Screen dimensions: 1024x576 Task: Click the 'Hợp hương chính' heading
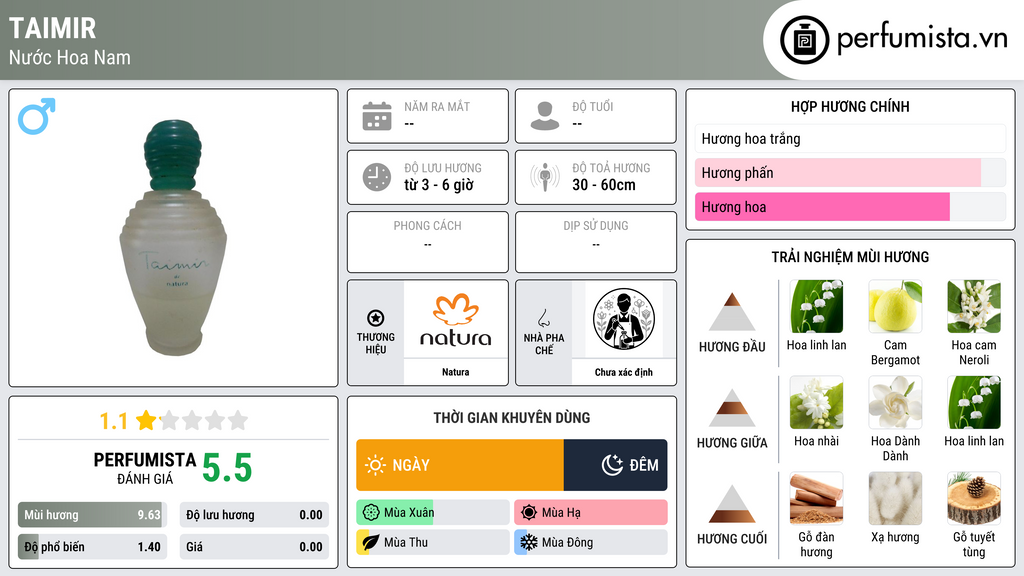point(850,106)
